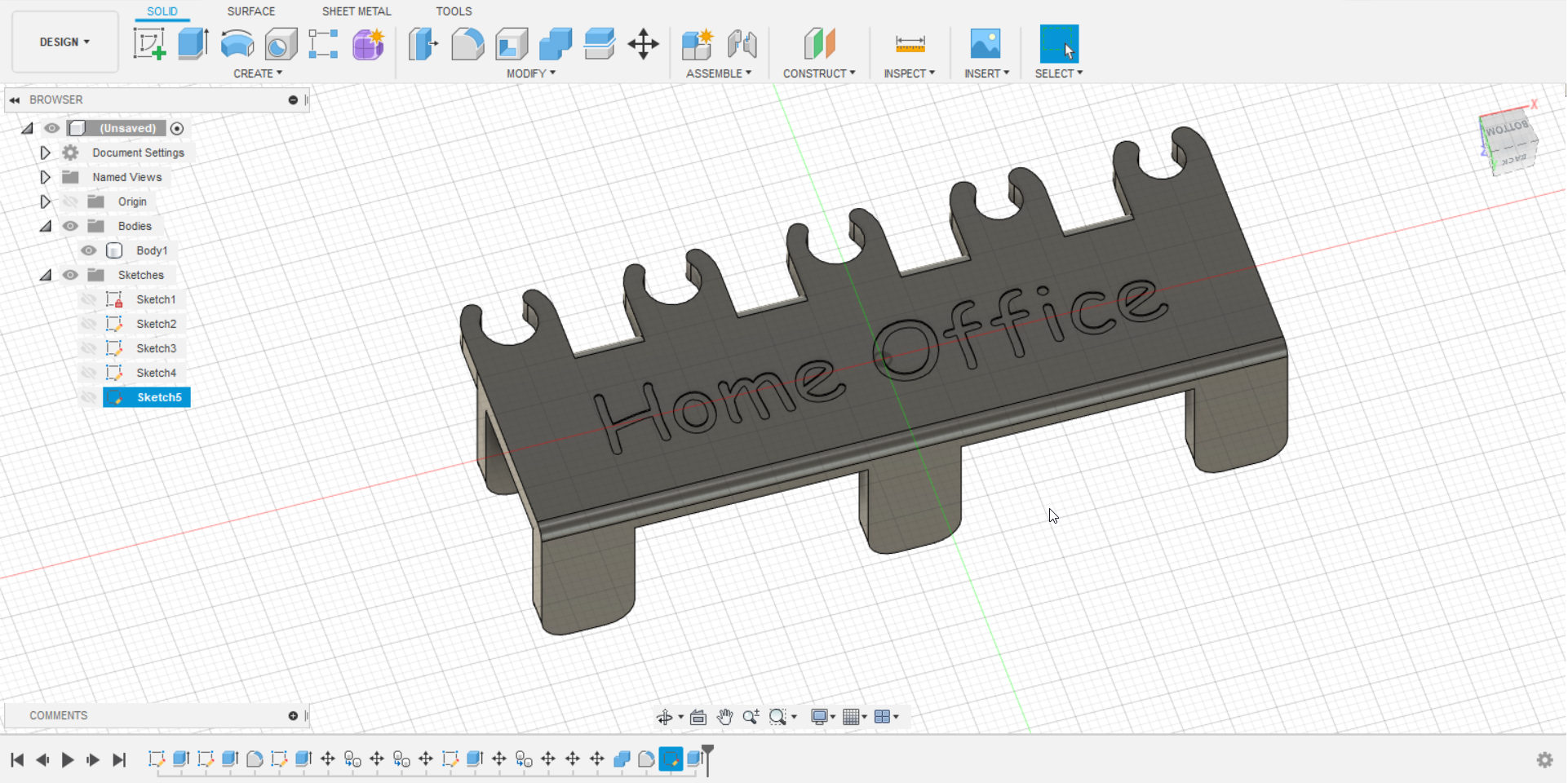Select the Hole tool
1568x783 pixels.
pos(281,44)
